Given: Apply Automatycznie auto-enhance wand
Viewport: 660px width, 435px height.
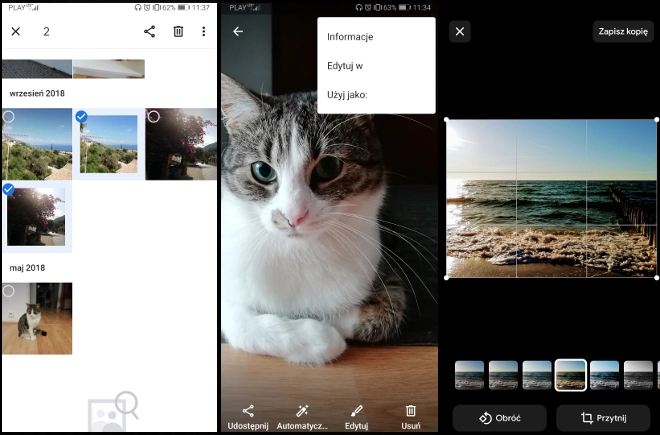Looking at the screenshot, I should point(302,416).
